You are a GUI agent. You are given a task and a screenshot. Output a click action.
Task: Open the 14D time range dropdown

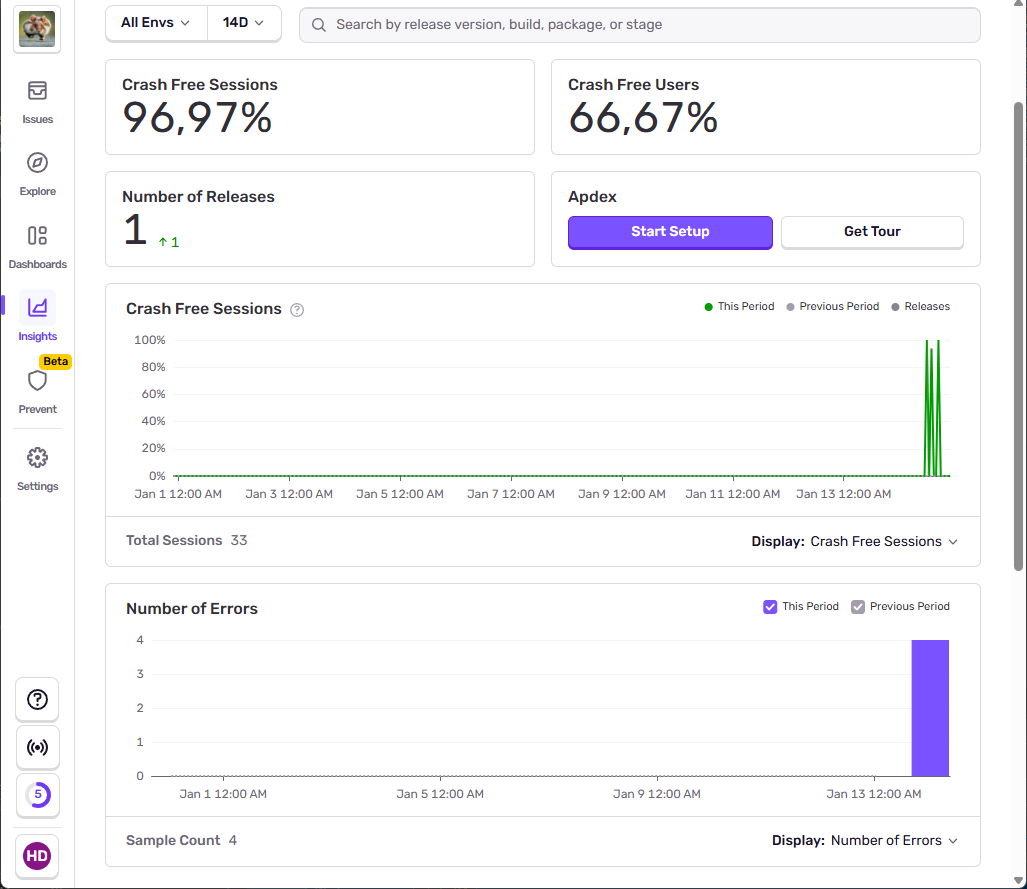244,23
